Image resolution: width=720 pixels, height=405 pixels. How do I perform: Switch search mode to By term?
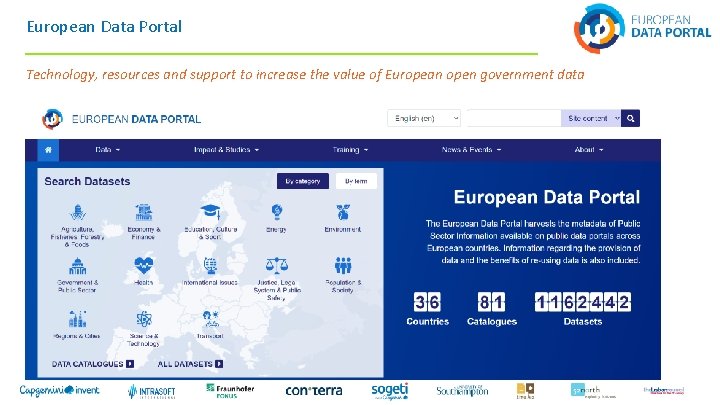tap(356, 181)
